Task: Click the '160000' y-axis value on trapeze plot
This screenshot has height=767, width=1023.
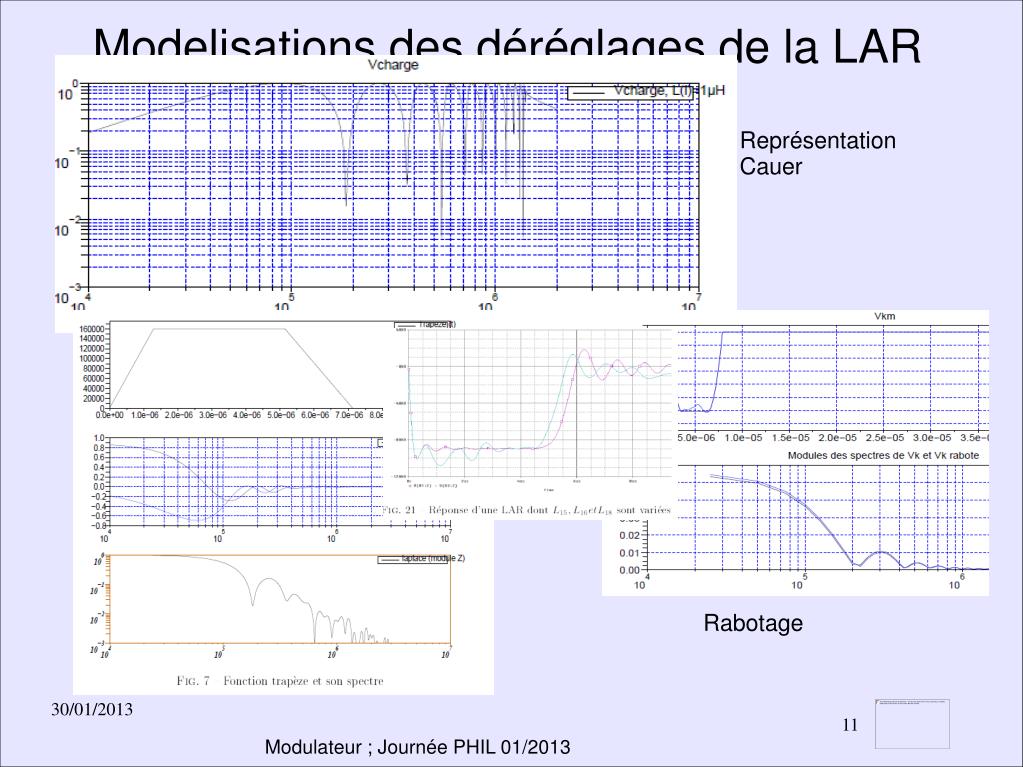Action: pos(91,329)
